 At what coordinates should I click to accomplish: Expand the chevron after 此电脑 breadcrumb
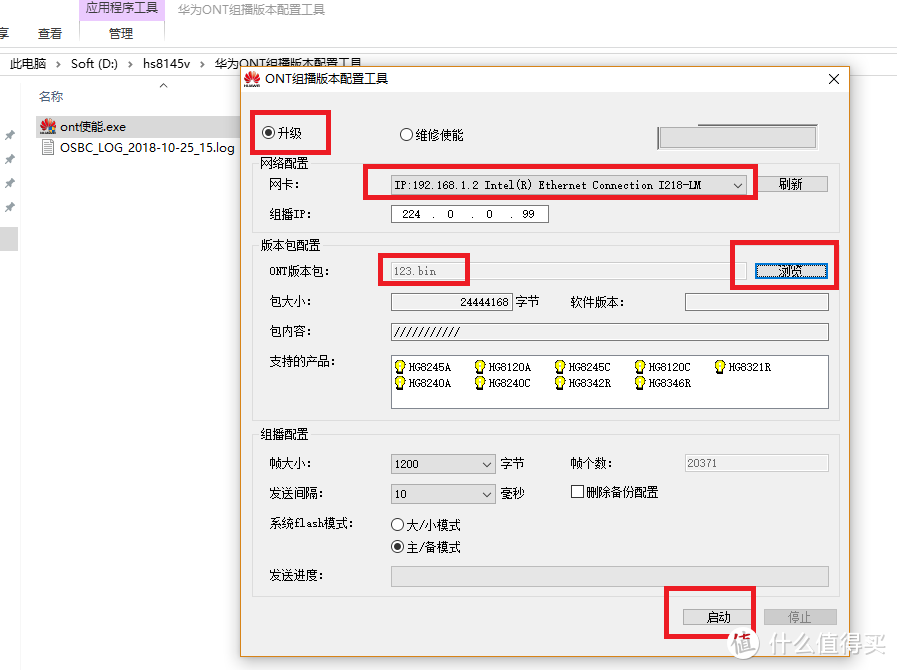58,64
